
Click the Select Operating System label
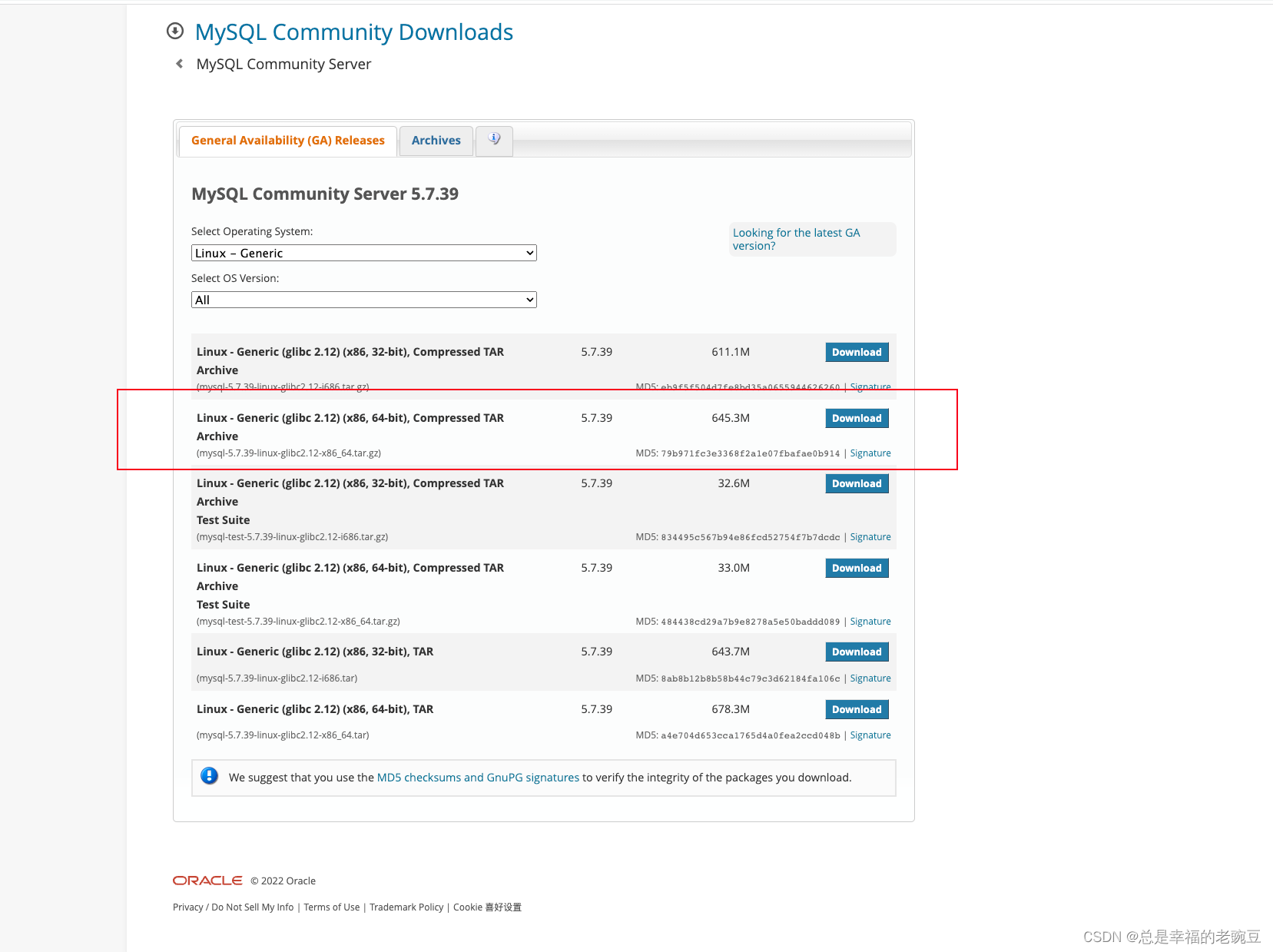pyautogui.click(x=252, y=231)
